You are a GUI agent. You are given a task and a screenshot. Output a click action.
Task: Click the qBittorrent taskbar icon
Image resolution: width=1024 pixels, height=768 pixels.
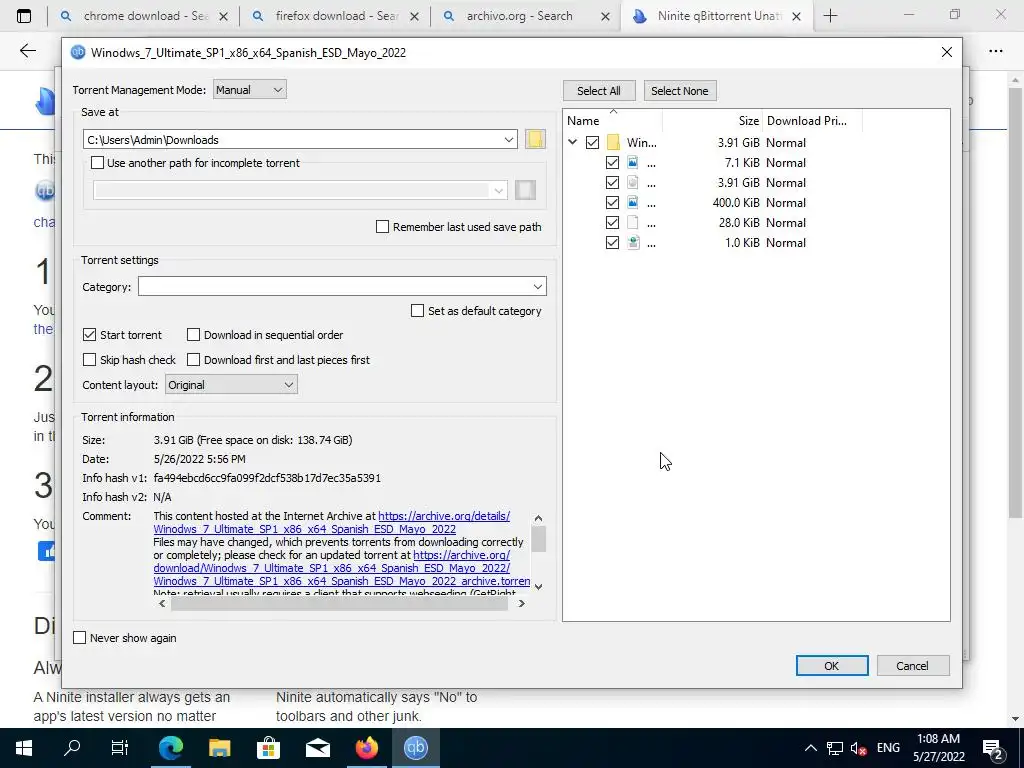[415, 748]
